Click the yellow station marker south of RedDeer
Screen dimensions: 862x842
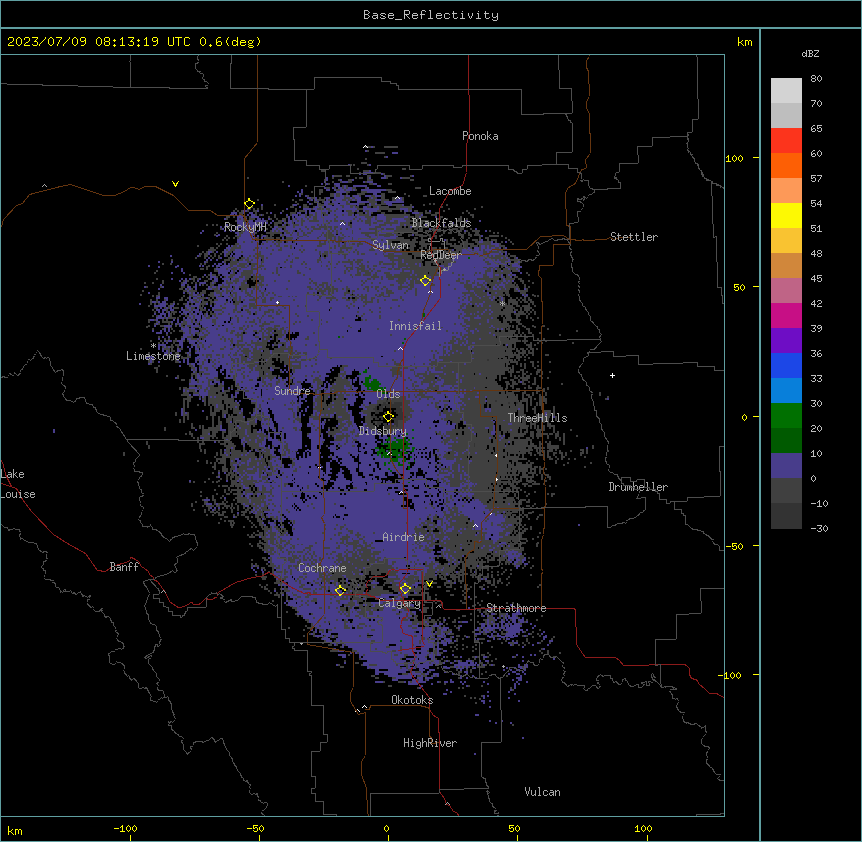tap(426, 281)
